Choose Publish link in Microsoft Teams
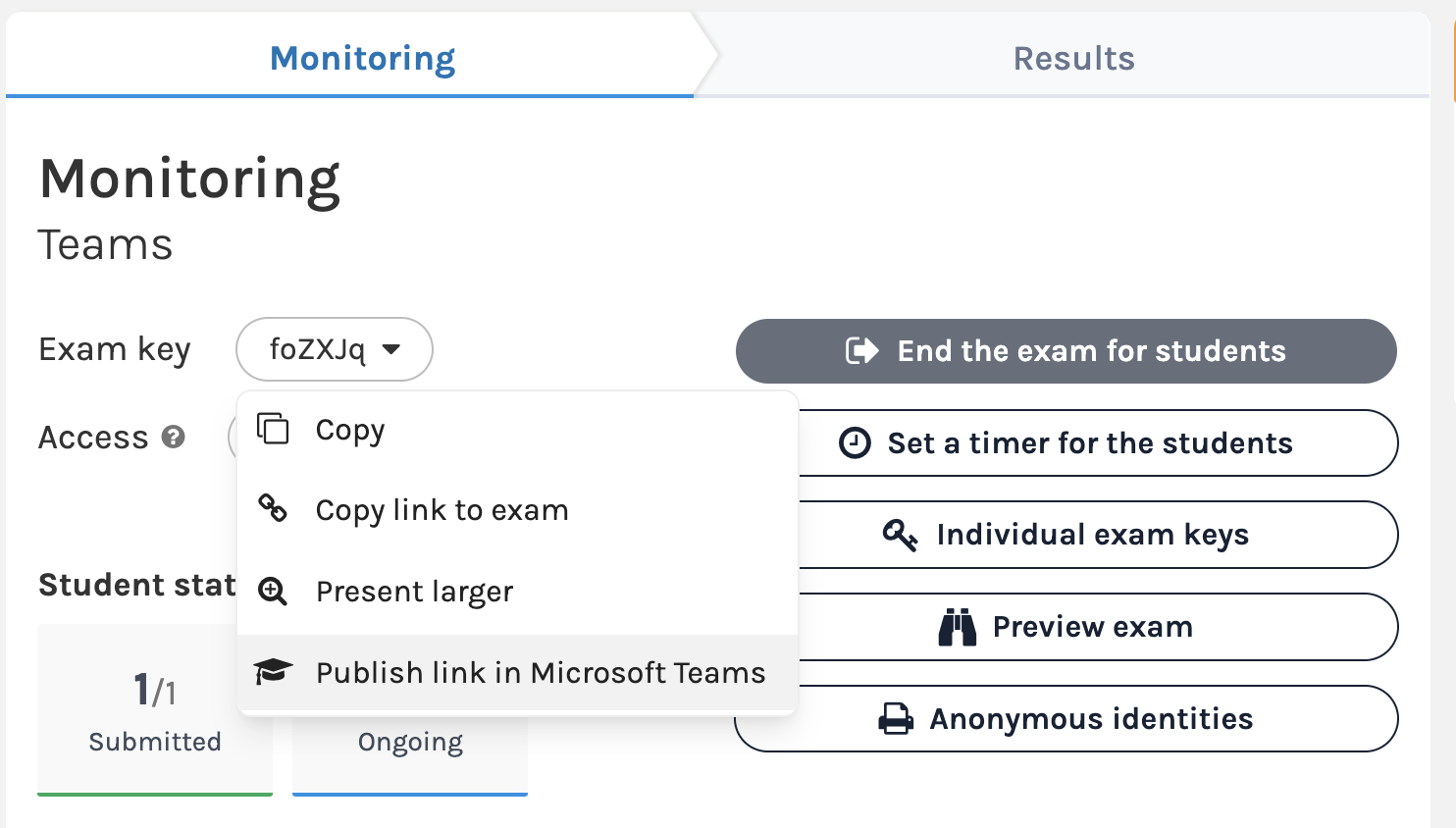 coord(540,672)
